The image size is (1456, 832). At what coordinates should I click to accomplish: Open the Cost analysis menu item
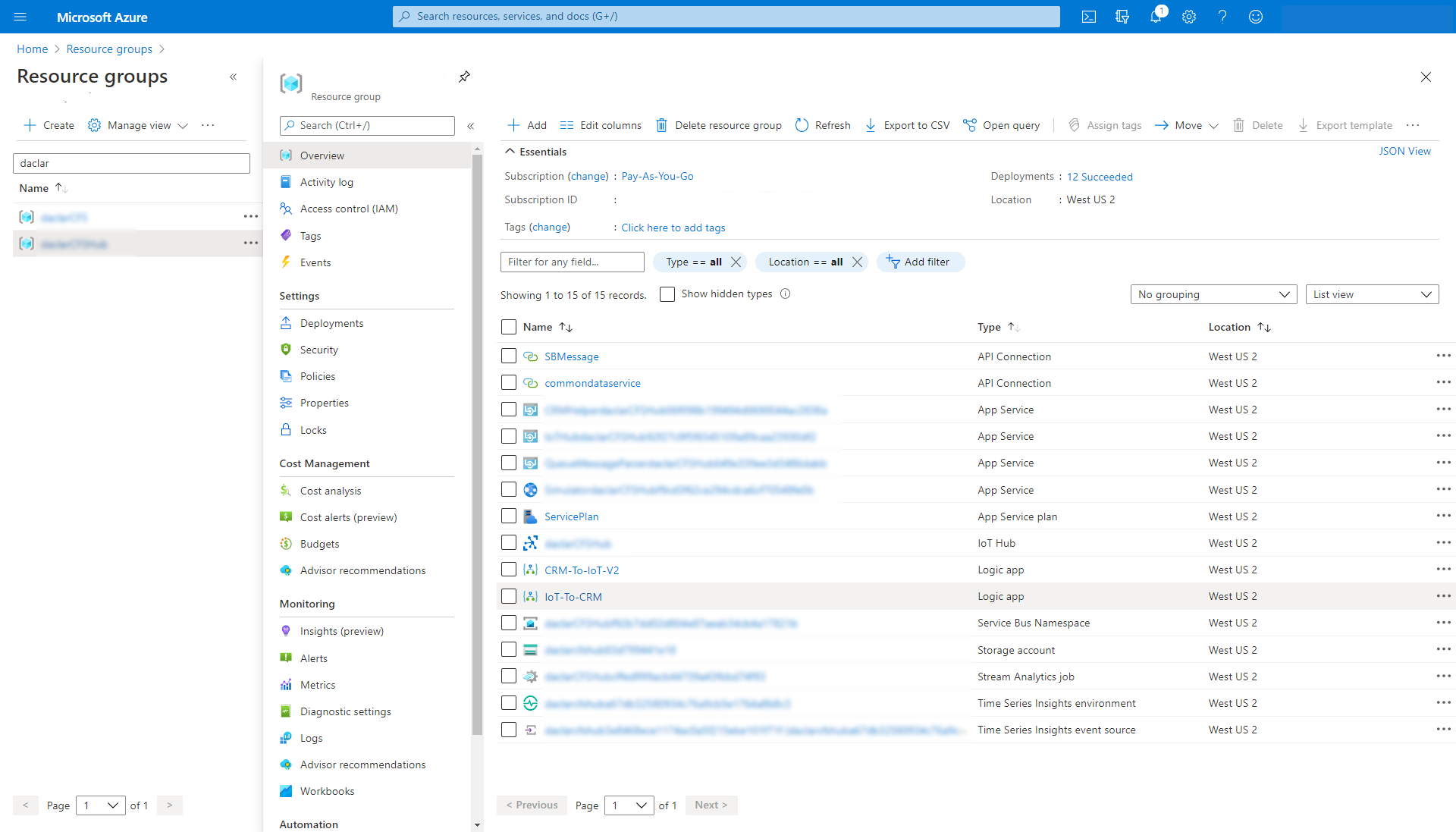(x=331, y=490)
